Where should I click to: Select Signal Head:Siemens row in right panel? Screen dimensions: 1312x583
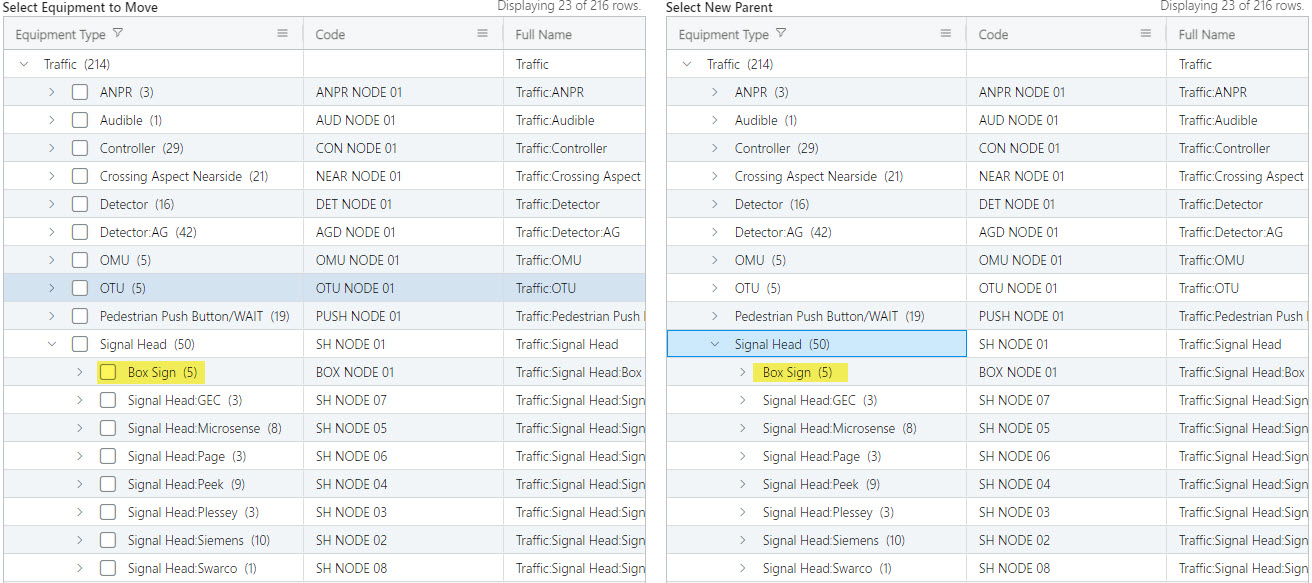coord(820,540)
